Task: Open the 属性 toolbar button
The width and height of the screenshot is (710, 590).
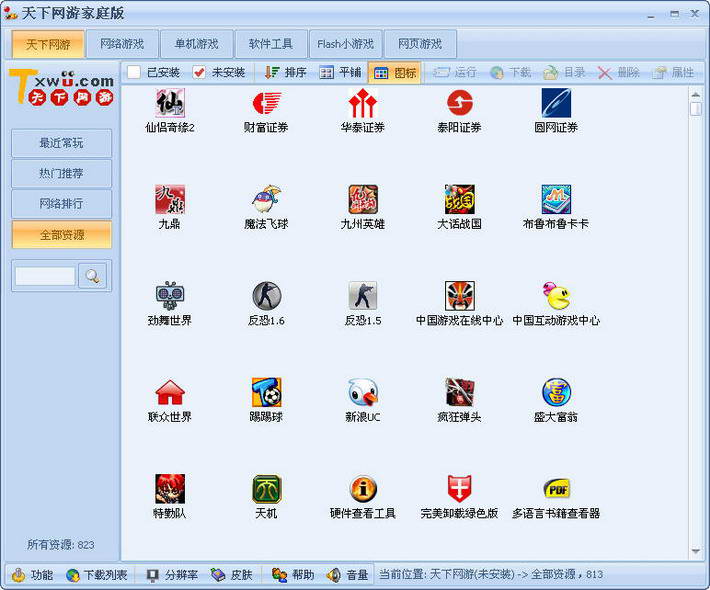Action: point(672,72)
